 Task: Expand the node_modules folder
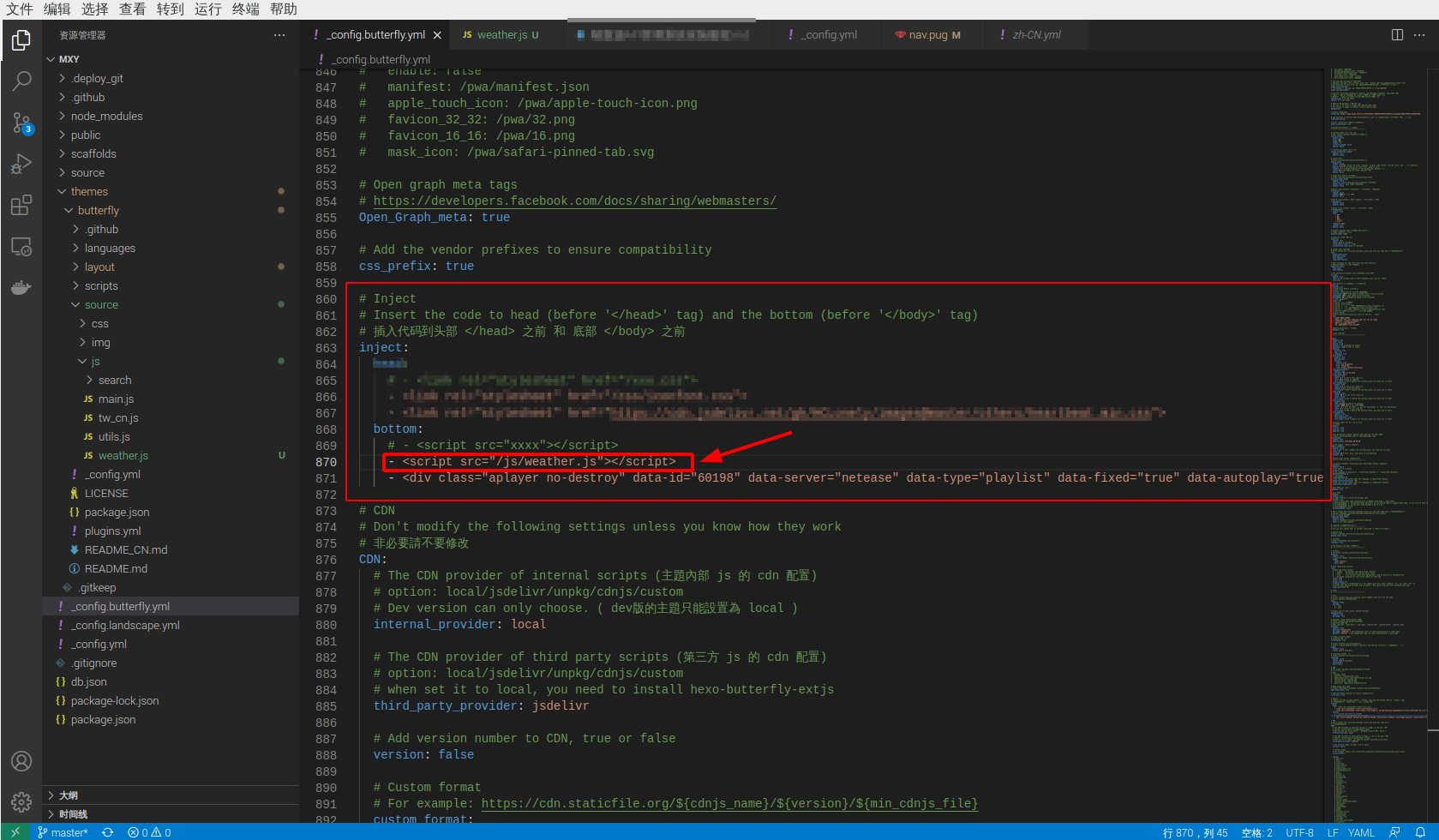click(x=171, y=116)
